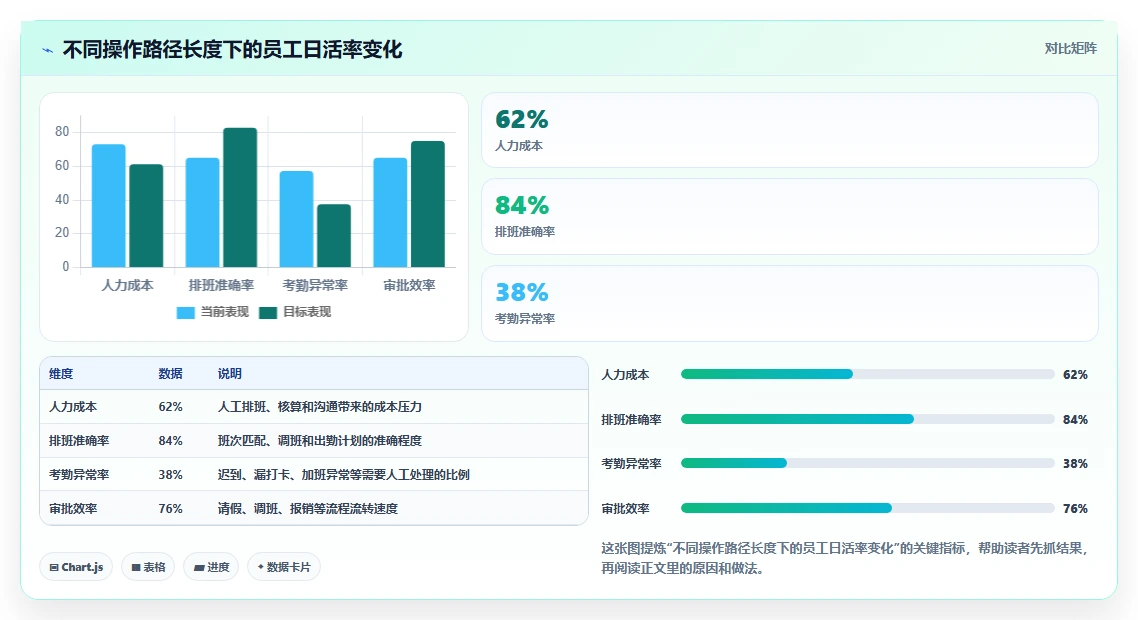Click the 数据 column header
Screen dimensions: 1138x620
(171, 373)
